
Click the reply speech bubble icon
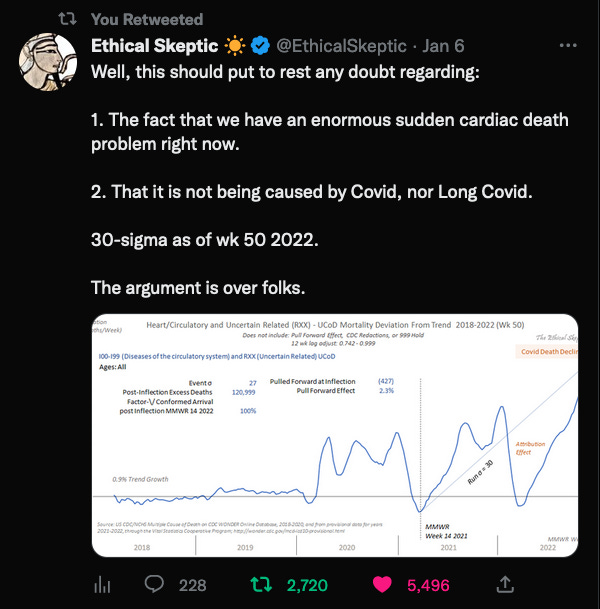[155, 583]
